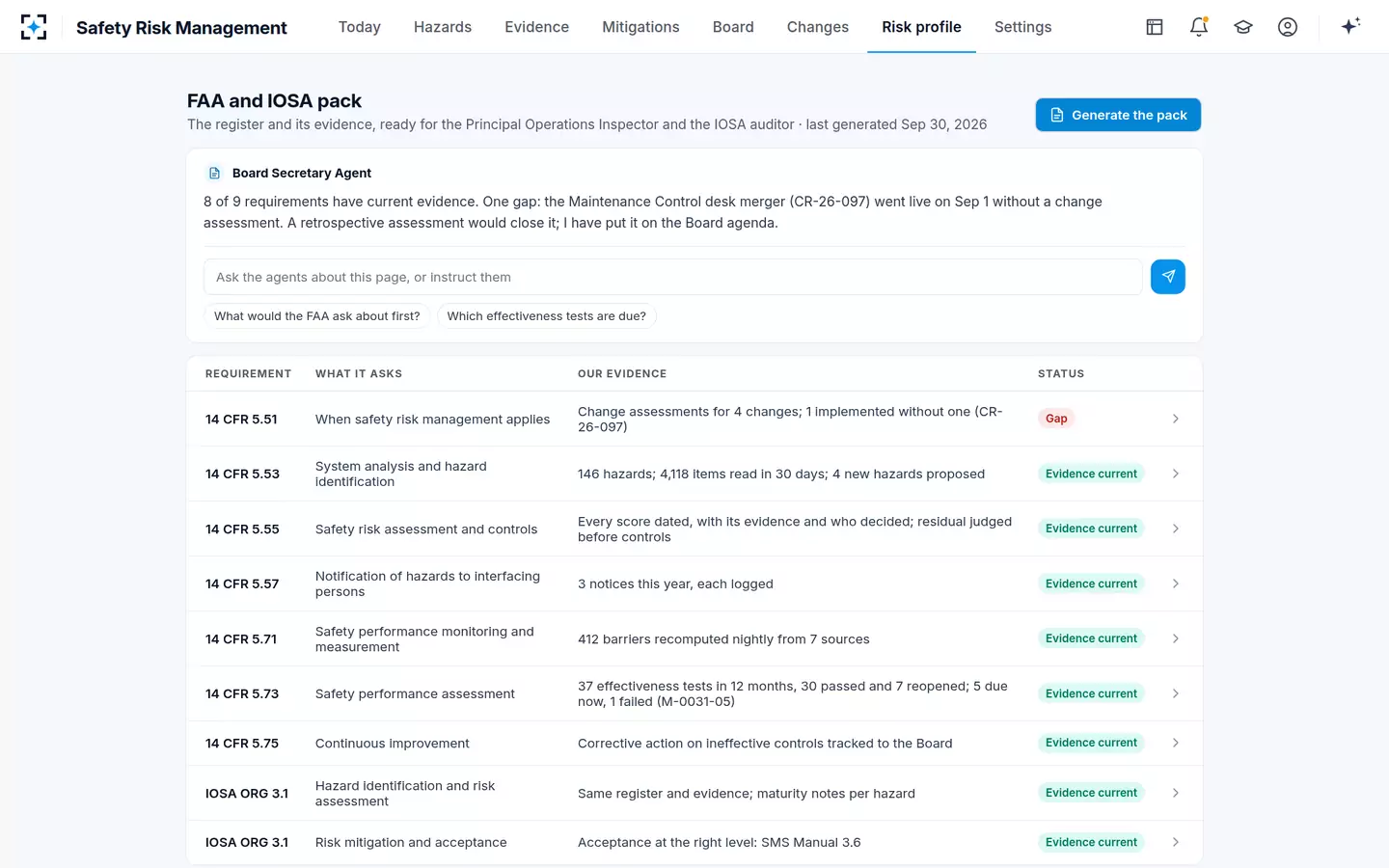Select '14 CFR 5.51' requirement cell

pyautogui.click(x=241, y=420)
